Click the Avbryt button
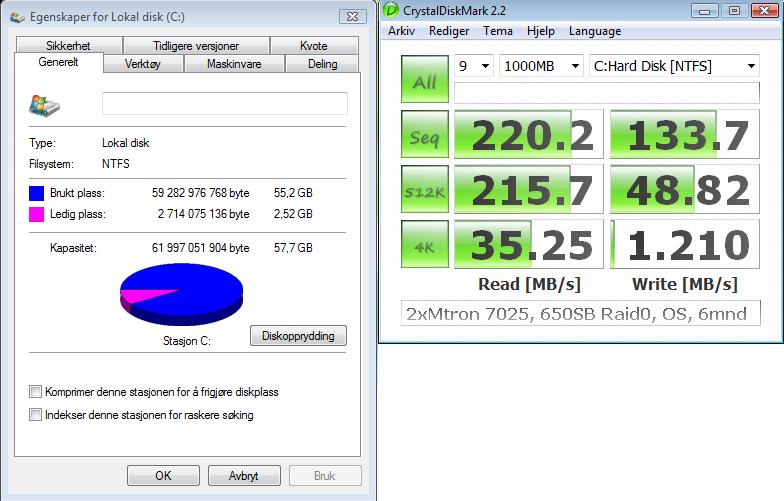Screen dimensions: 784x501 click(x=244, y=476)
